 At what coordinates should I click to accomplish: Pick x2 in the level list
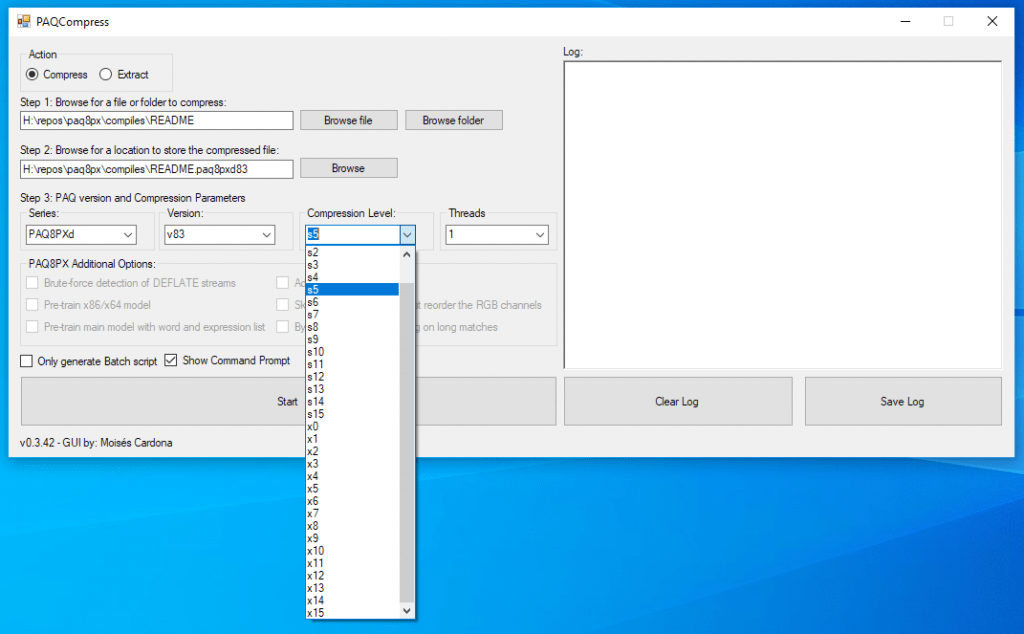(x=353, y=451)
